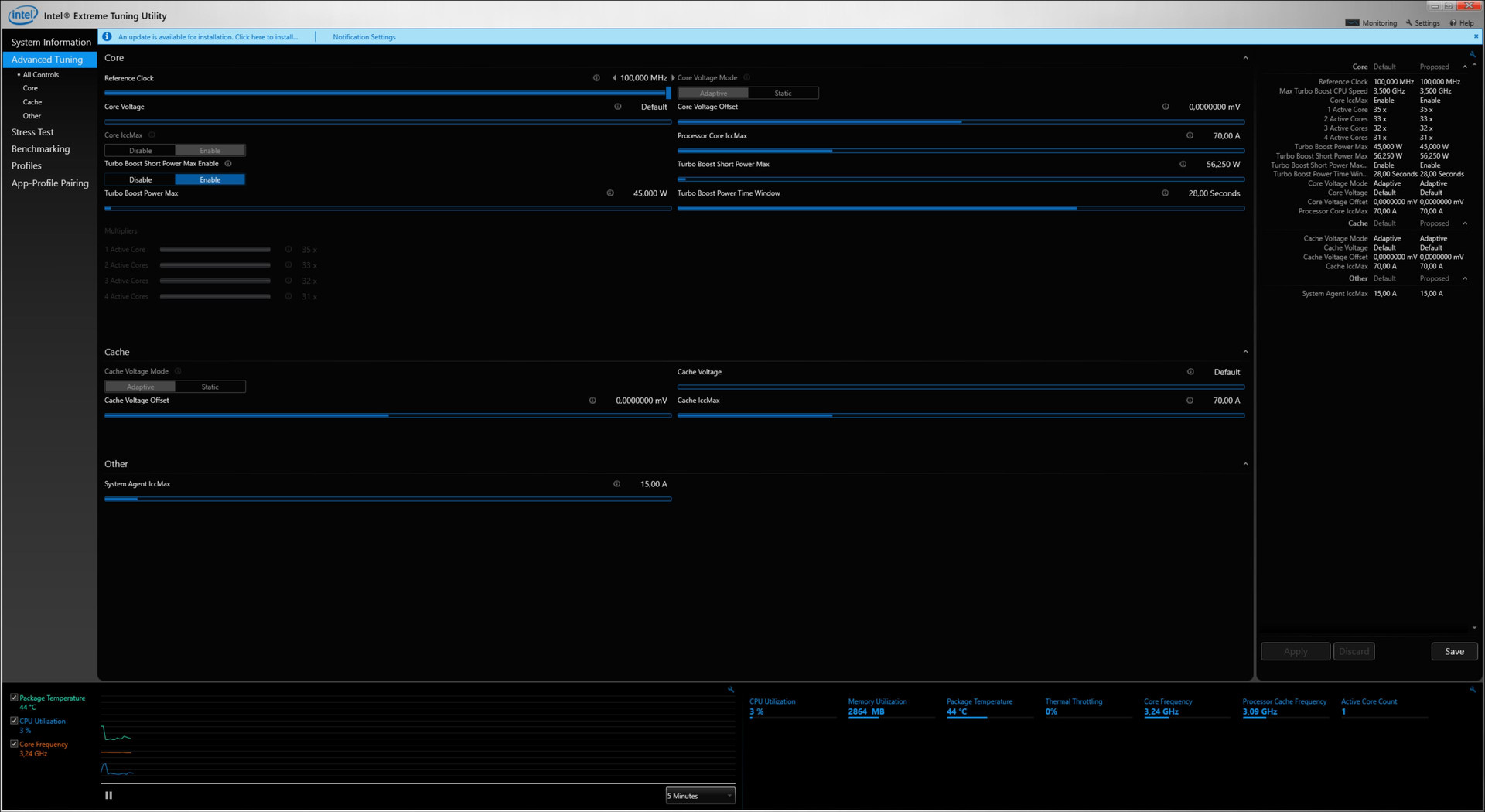This screenshot has height=812, width=1485.
Task: Show Core Voltage info icon
Action: [617, 107]
